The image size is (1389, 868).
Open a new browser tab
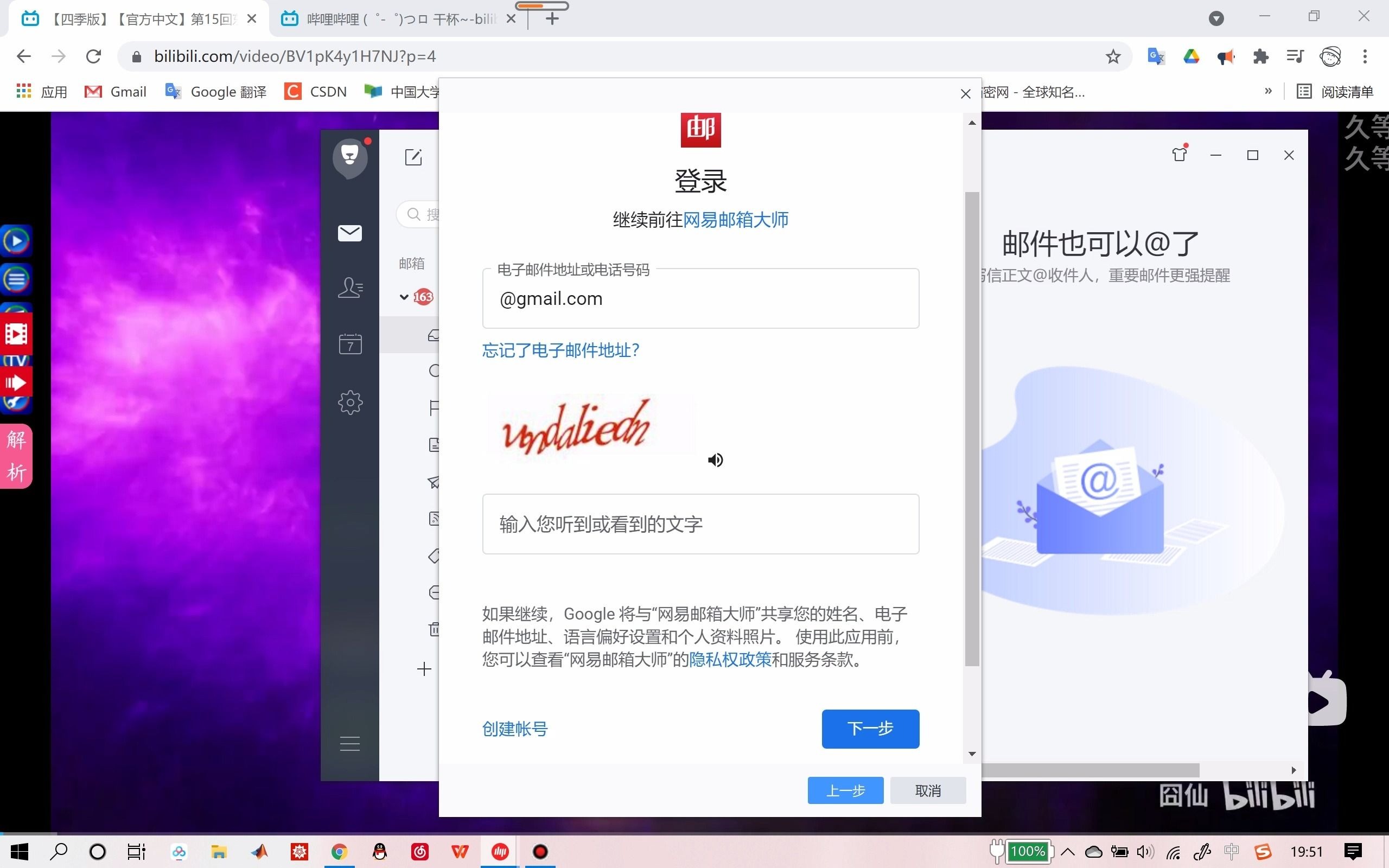[552, 19]
